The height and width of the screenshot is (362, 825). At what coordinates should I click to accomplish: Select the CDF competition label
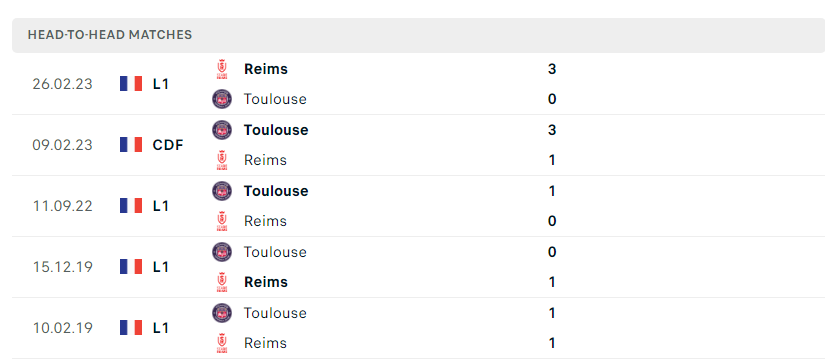point(168,145)
